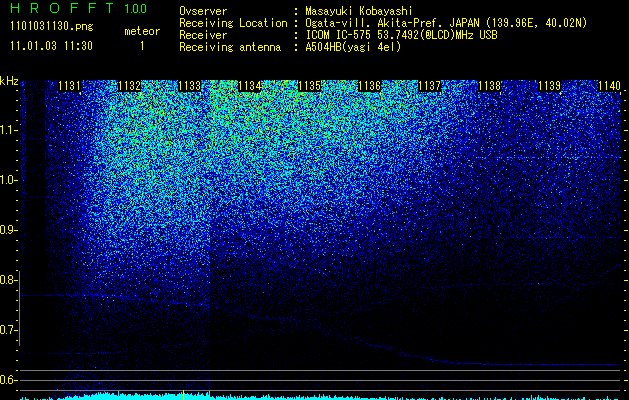Screen dimensions: 629x400
Task: Click the 1133 time marker
Action: coord(189,86)
